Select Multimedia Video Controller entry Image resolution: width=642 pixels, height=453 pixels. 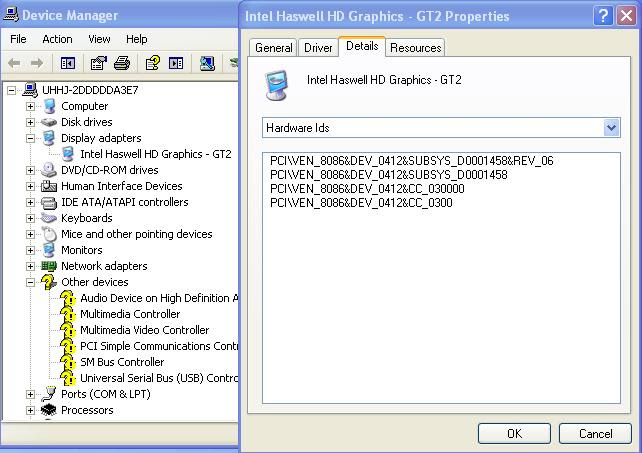click(145, 330)
